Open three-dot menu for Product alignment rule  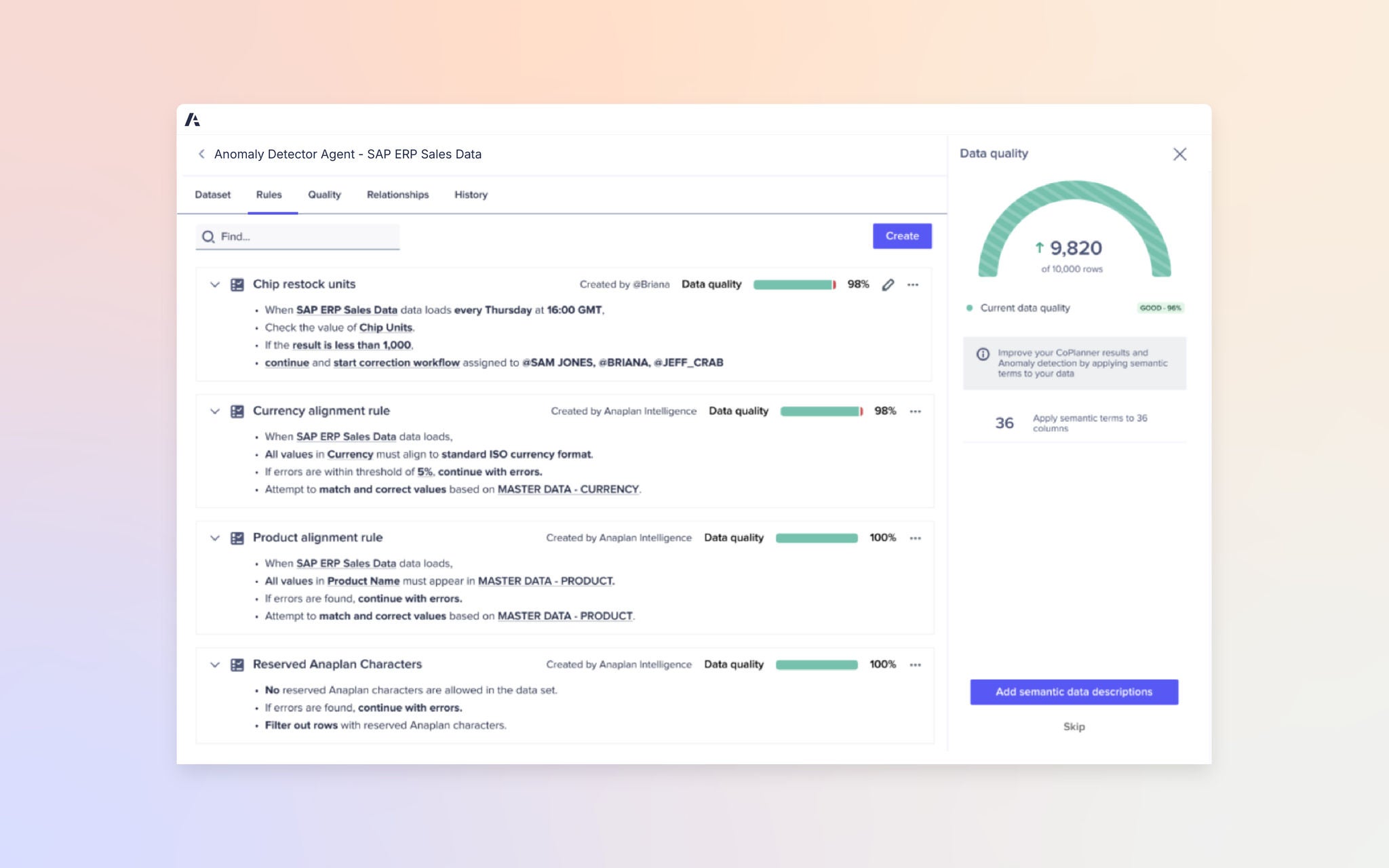(x=915, y=538)
